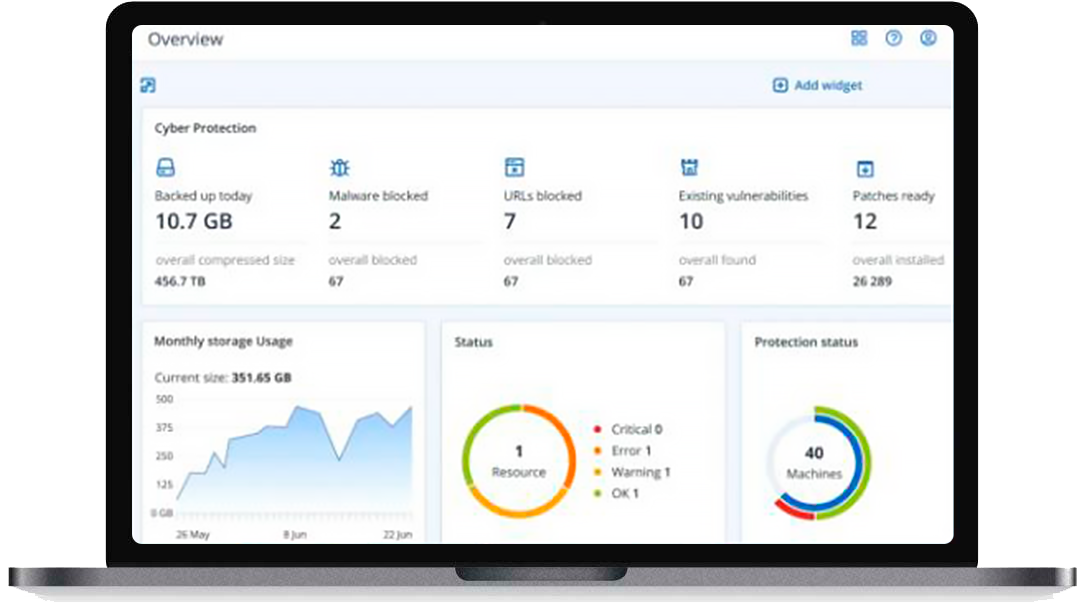
Task: Click the help question mark icon
Action: (x=894, y=38)
